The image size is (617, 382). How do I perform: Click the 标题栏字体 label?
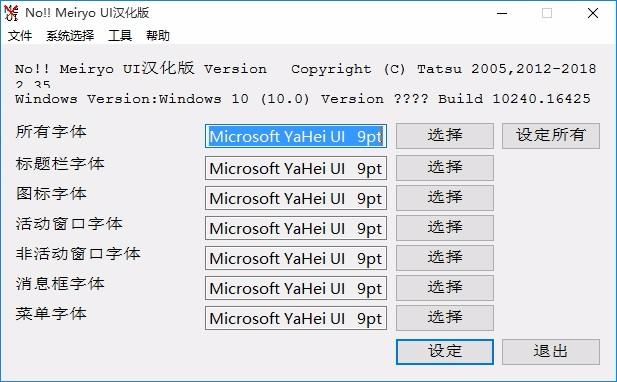click(60, 163)
